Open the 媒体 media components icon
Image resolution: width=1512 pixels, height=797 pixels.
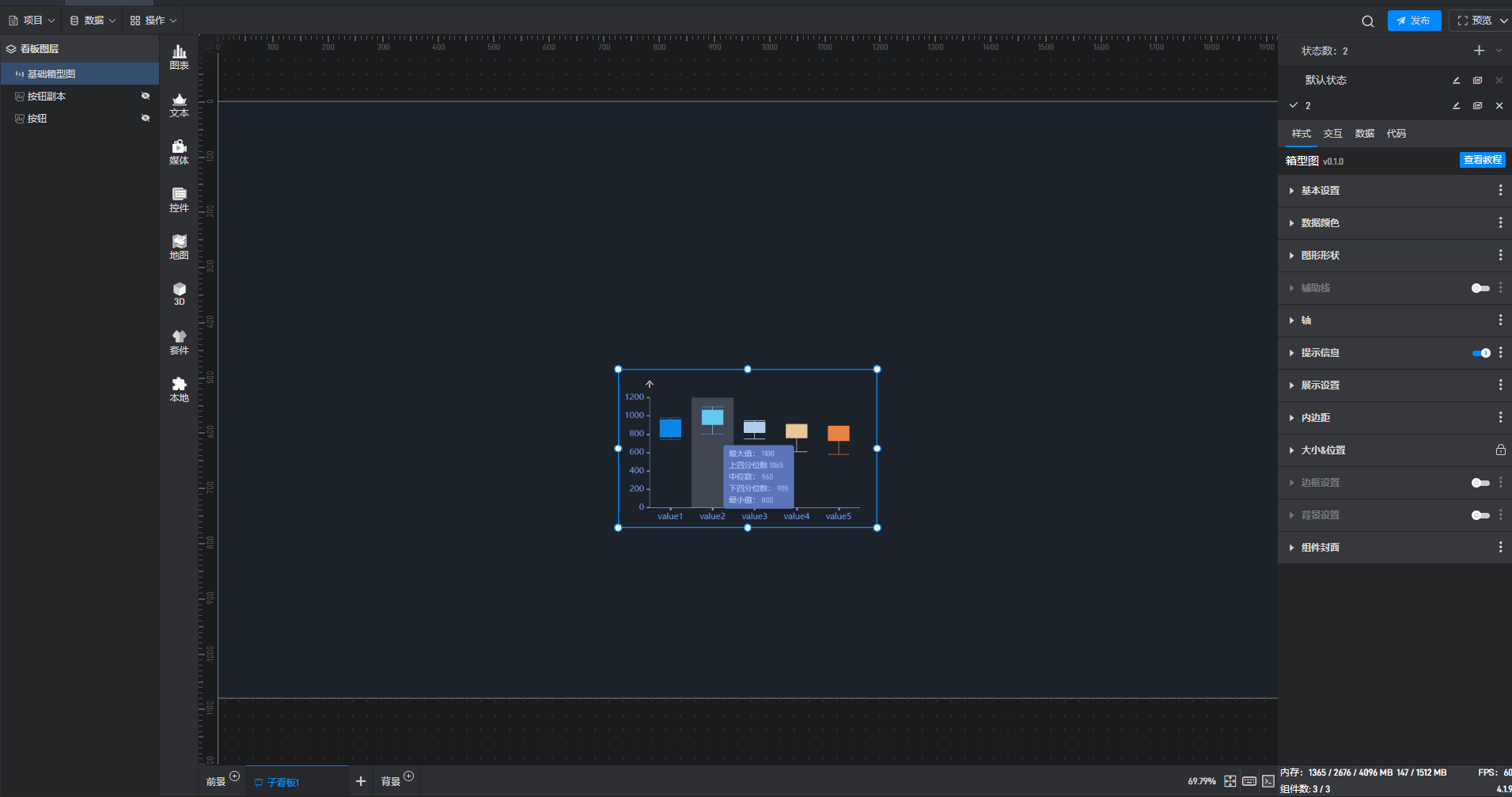tap(179, 152)
